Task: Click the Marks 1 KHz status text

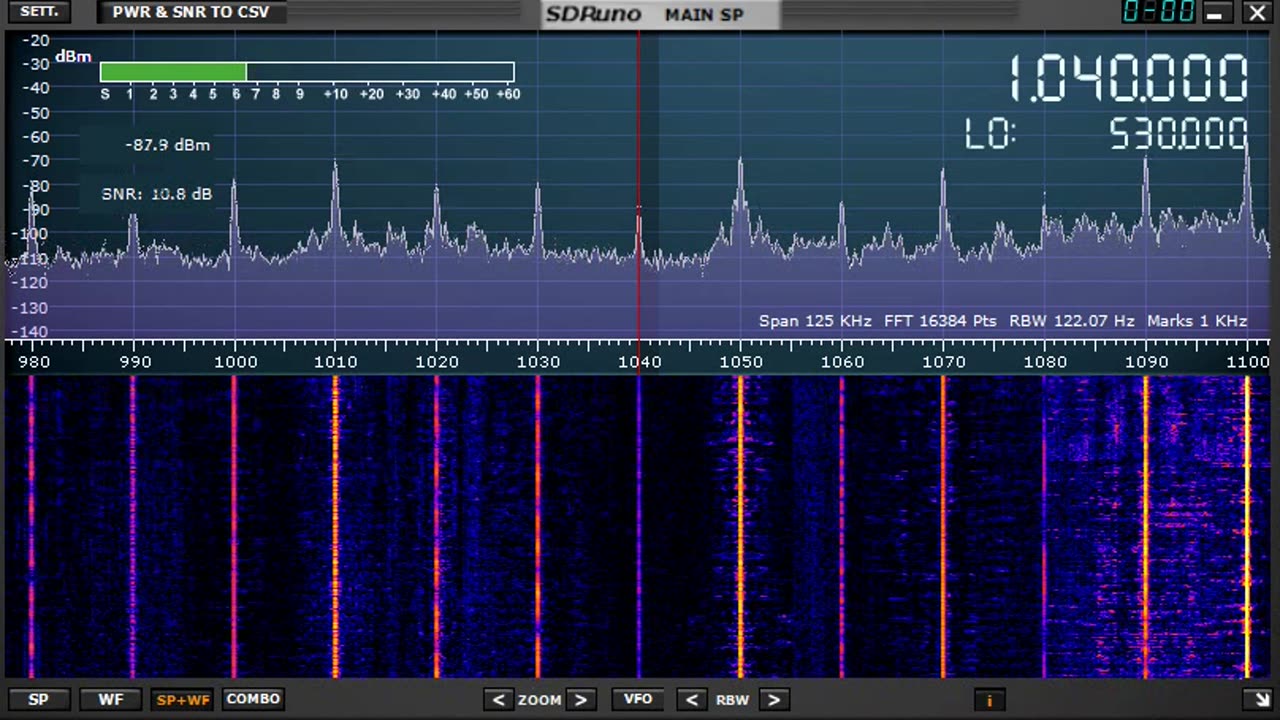Action: tap(1197, 321)
